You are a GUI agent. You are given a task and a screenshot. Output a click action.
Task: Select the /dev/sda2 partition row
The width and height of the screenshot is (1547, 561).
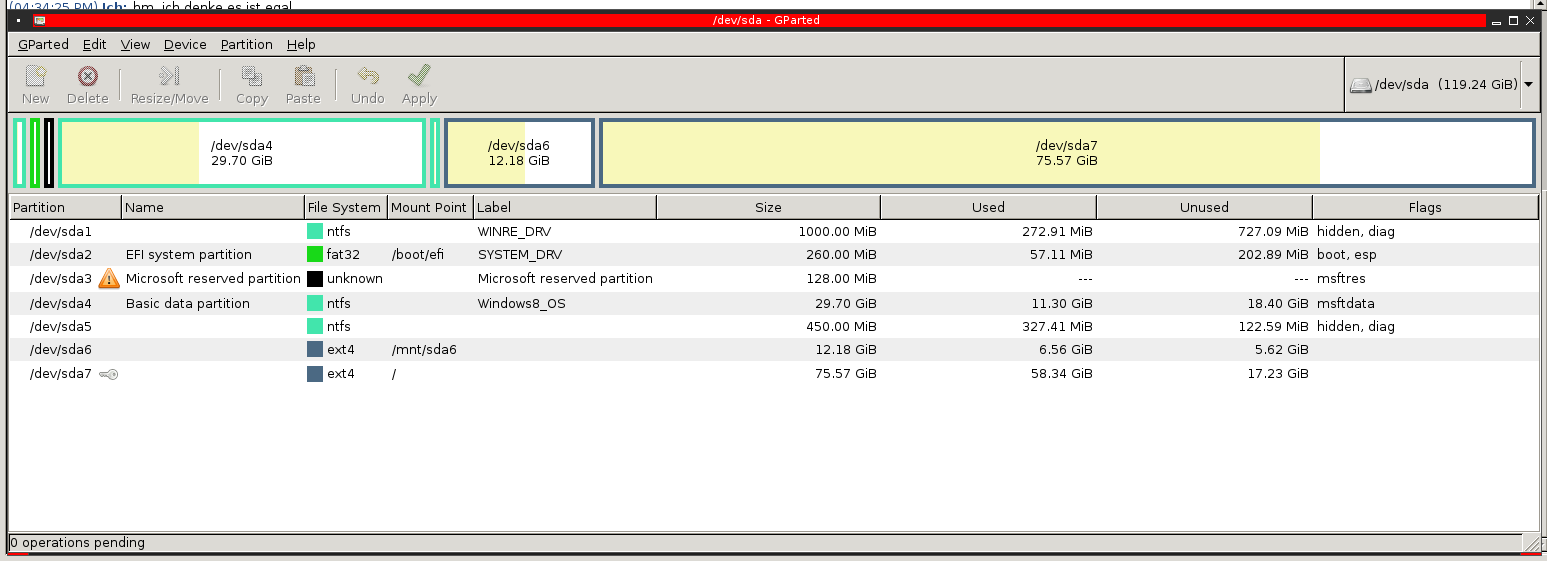coord(774,255)
